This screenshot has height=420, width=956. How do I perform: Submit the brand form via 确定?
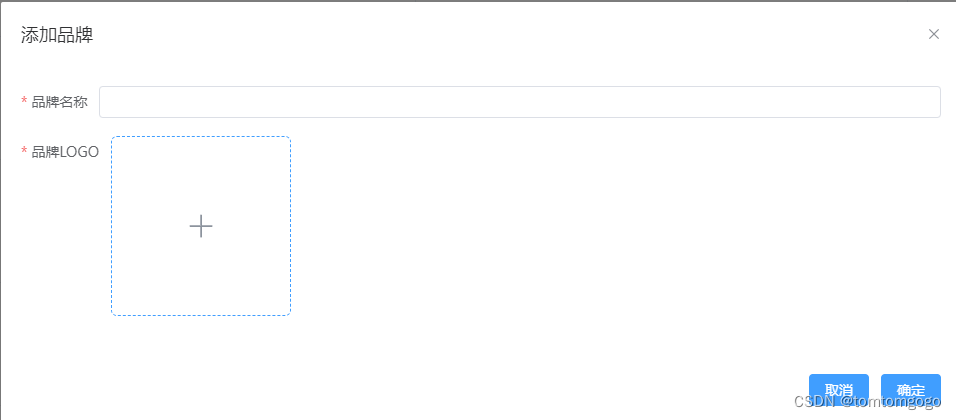(910, 390)
